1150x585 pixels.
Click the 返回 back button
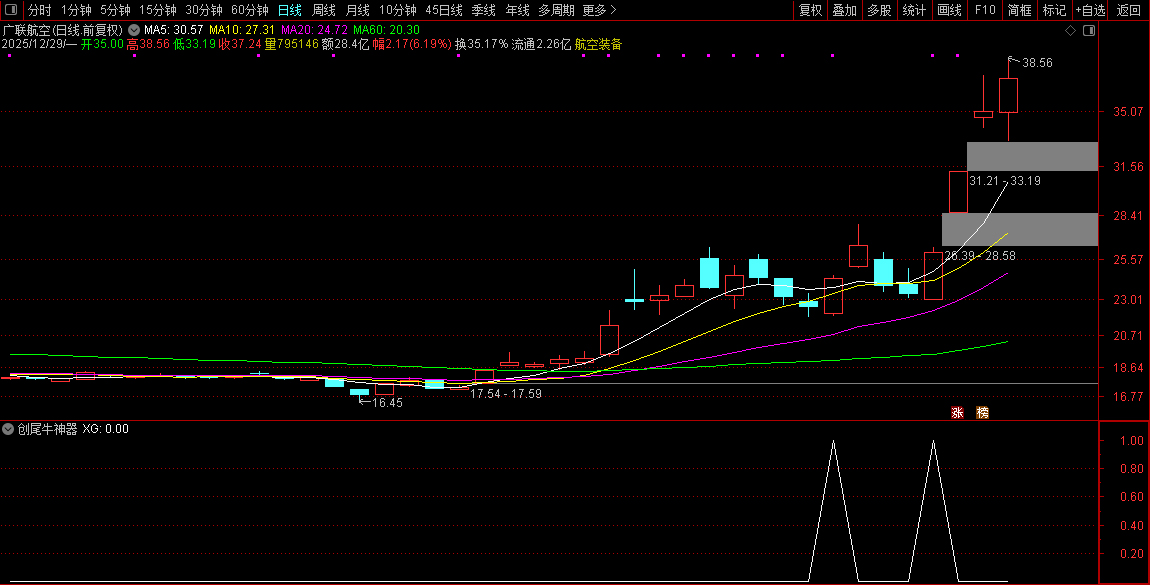point(1129,10)
